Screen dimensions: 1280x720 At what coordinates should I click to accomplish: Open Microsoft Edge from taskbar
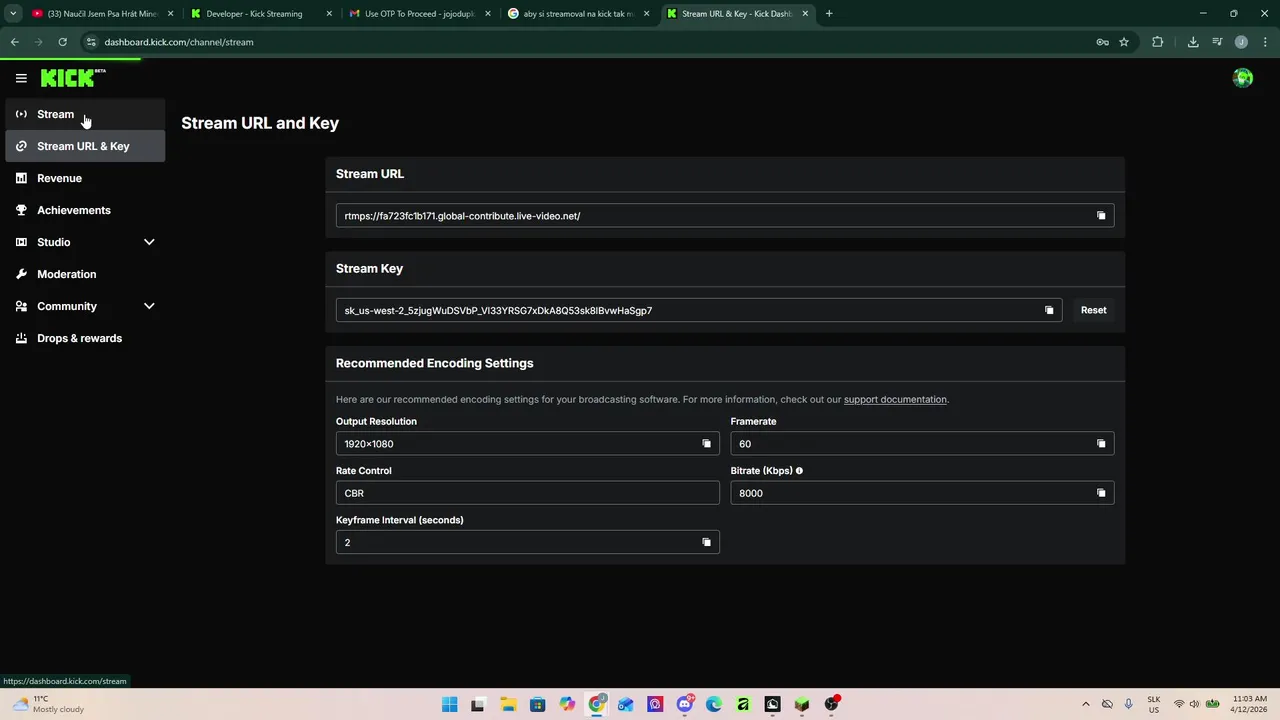(714, 704)
